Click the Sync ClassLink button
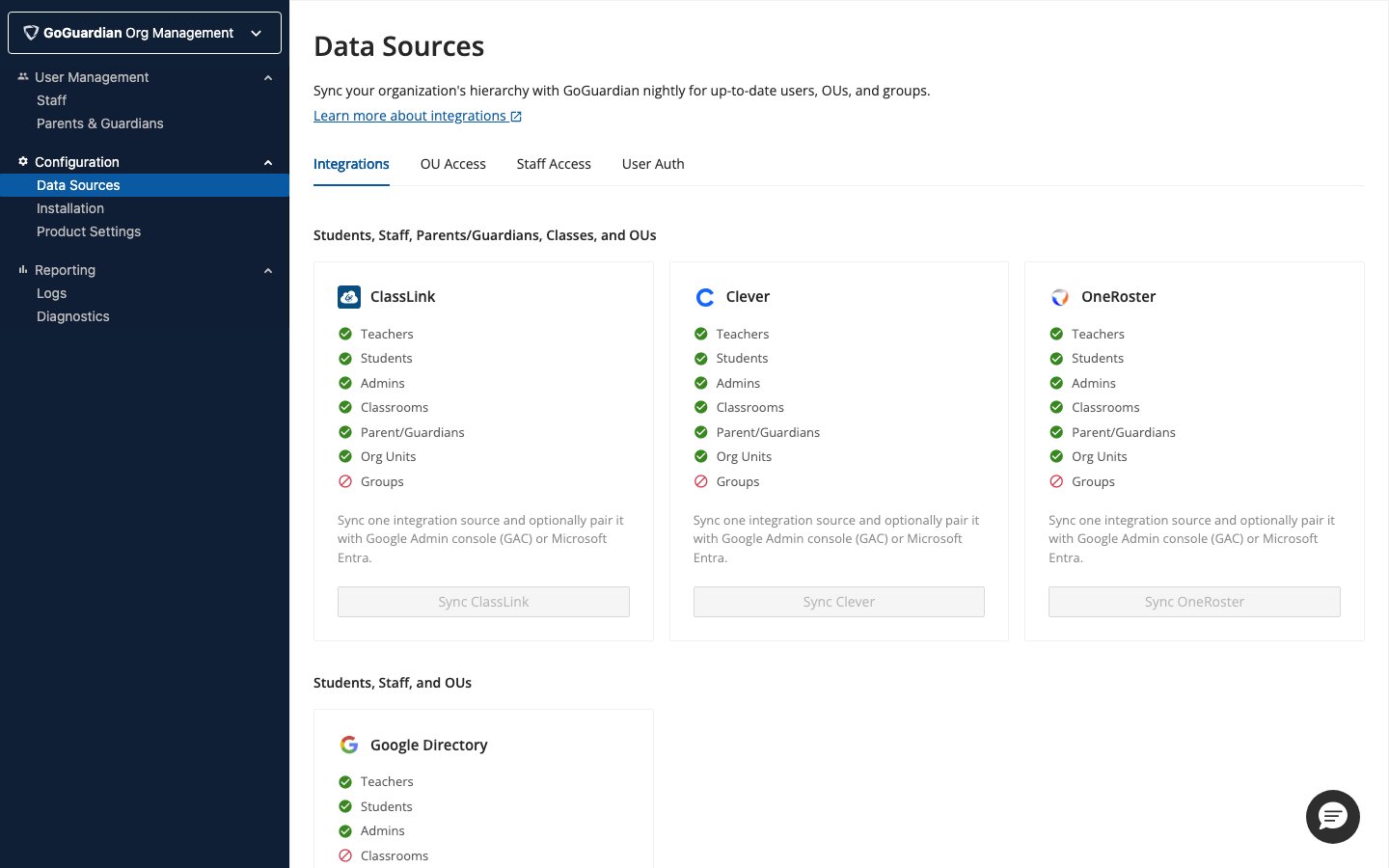This screenshot has height=868, width=1389. [483, 602]
